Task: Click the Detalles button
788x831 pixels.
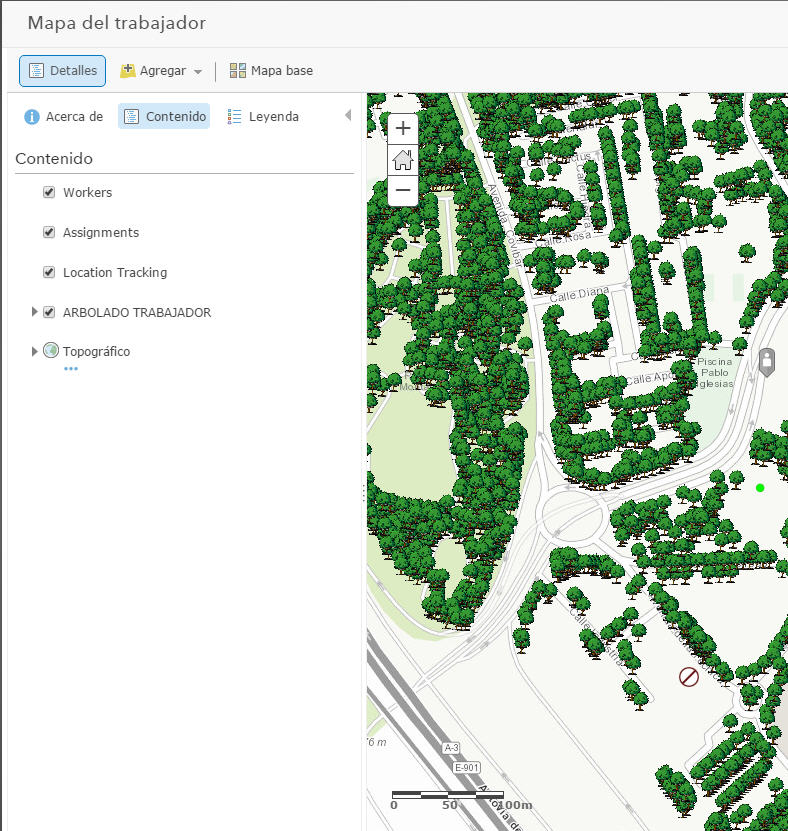Action: pos(63,70)
